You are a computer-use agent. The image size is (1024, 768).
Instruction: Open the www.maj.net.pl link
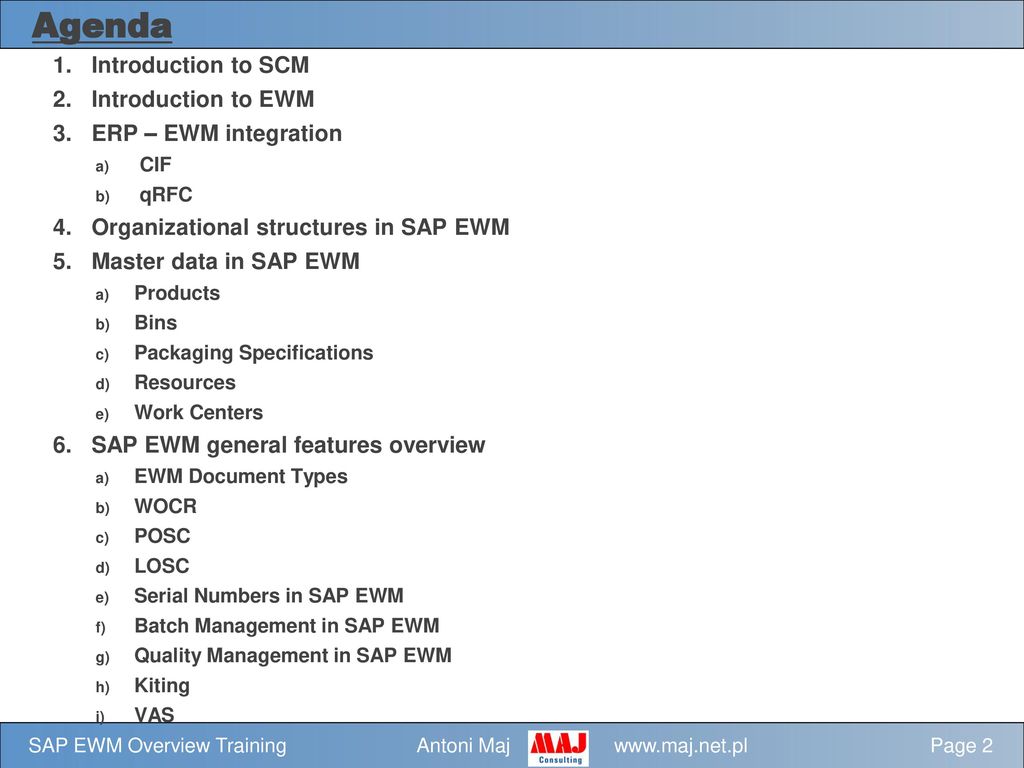click(x=680, y=746)
